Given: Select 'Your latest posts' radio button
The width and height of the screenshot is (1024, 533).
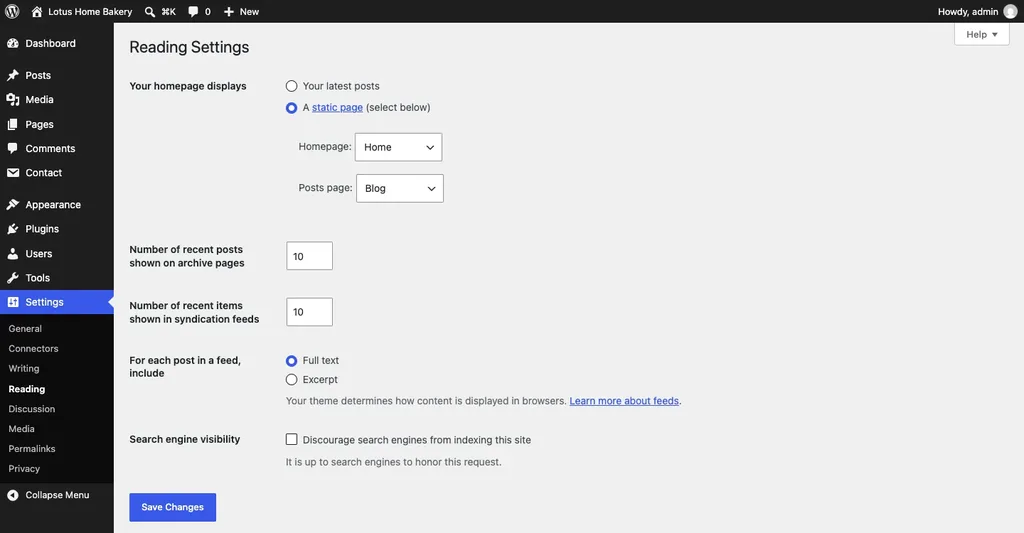Looking at the screenshot, I should (x=291, y=86).
